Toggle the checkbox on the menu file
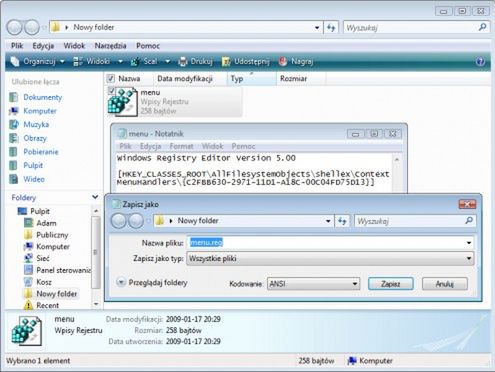Viewport: 495px width, 372px height. click(x=111, y=90)
